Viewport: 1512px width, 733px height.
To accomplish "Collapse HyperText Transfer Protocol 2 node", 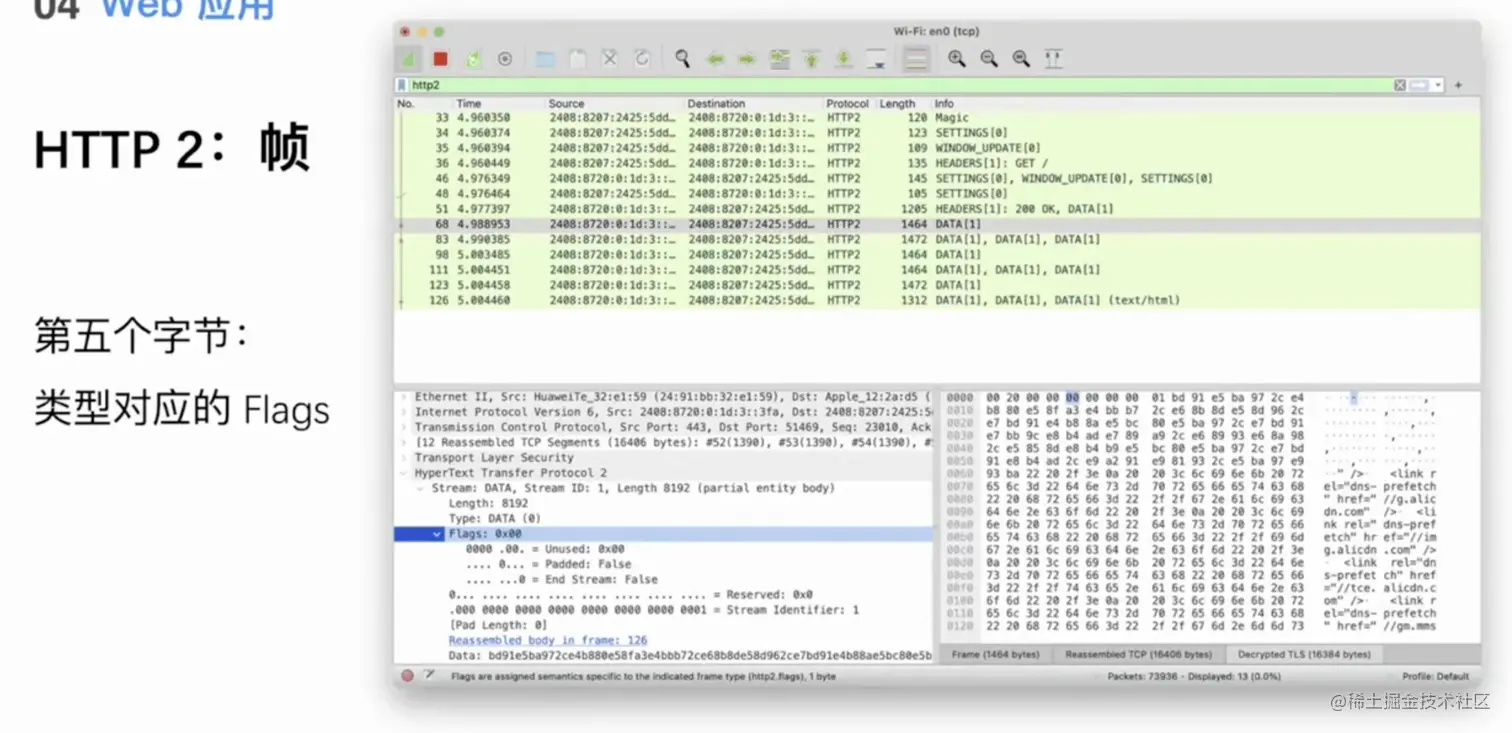I will [404, 472].
